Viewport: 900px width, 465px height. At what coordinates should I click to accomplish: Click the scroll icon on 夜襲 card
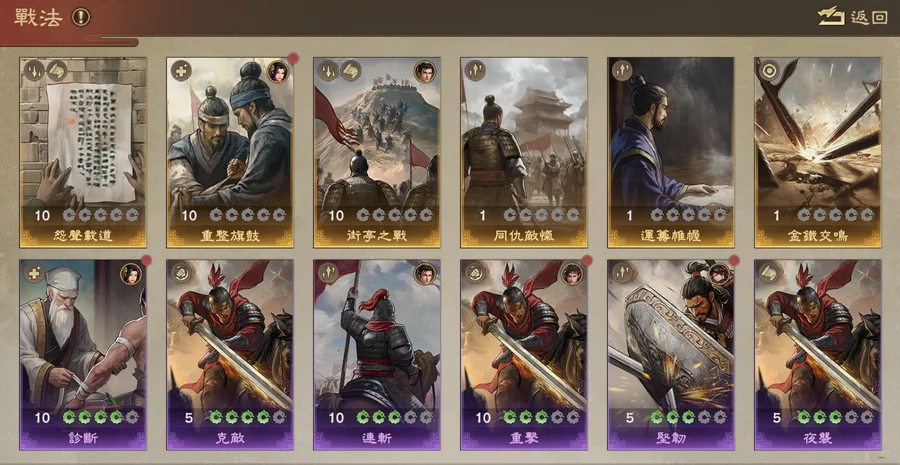[769, 273]
